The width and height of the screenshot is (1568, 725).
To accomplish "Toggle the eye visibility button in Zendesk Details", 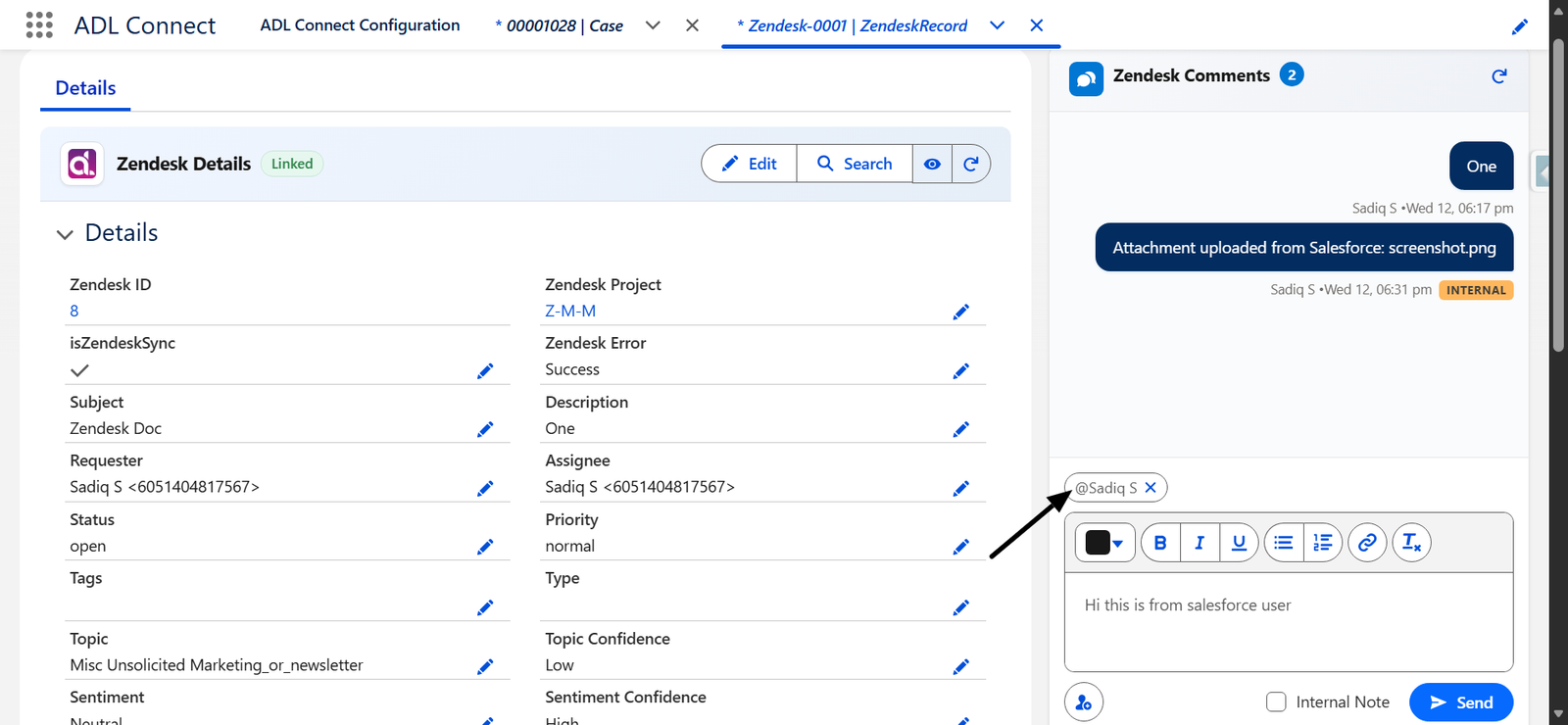I will pyautogui.click(x=932, y=164).
